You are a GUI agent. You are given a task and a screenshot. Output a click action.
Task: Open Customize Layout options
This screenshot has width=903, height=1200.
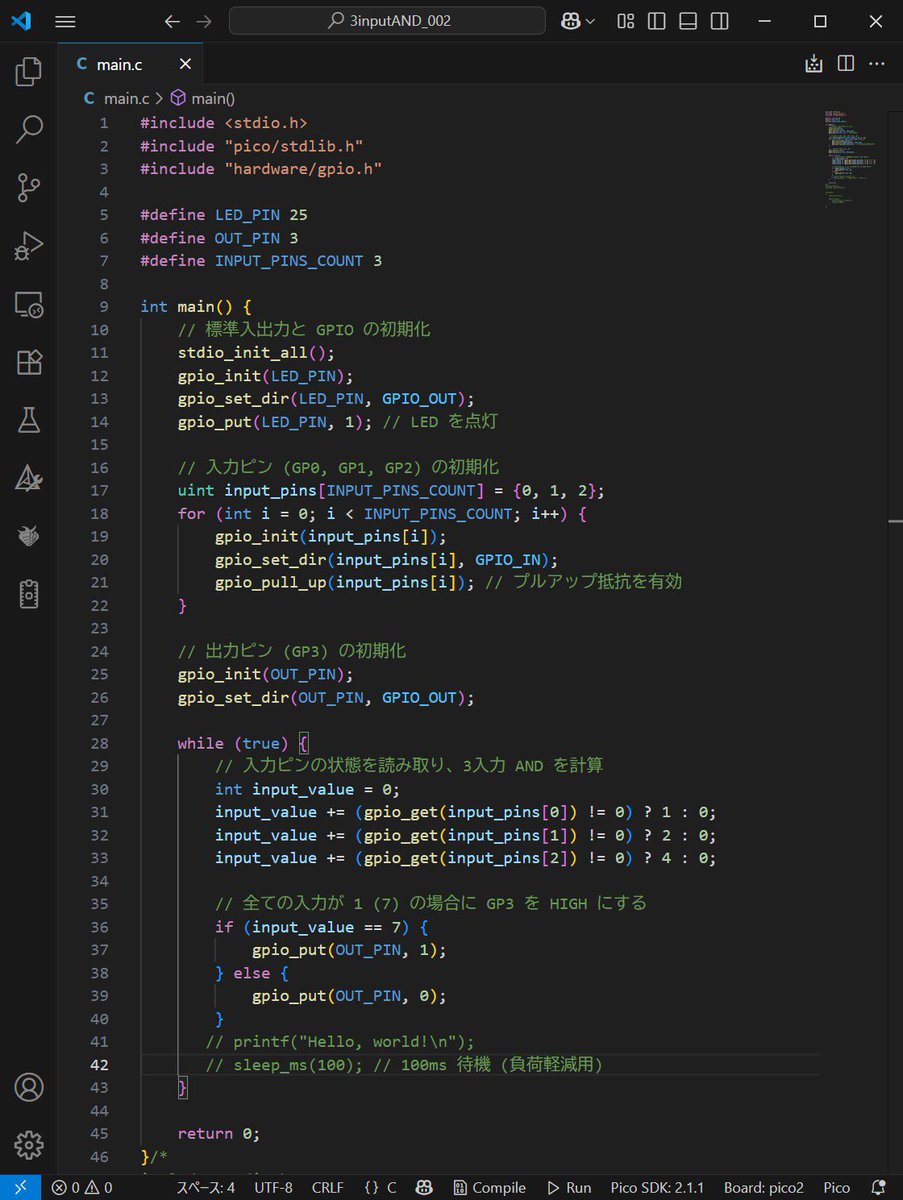click(626, 21)
